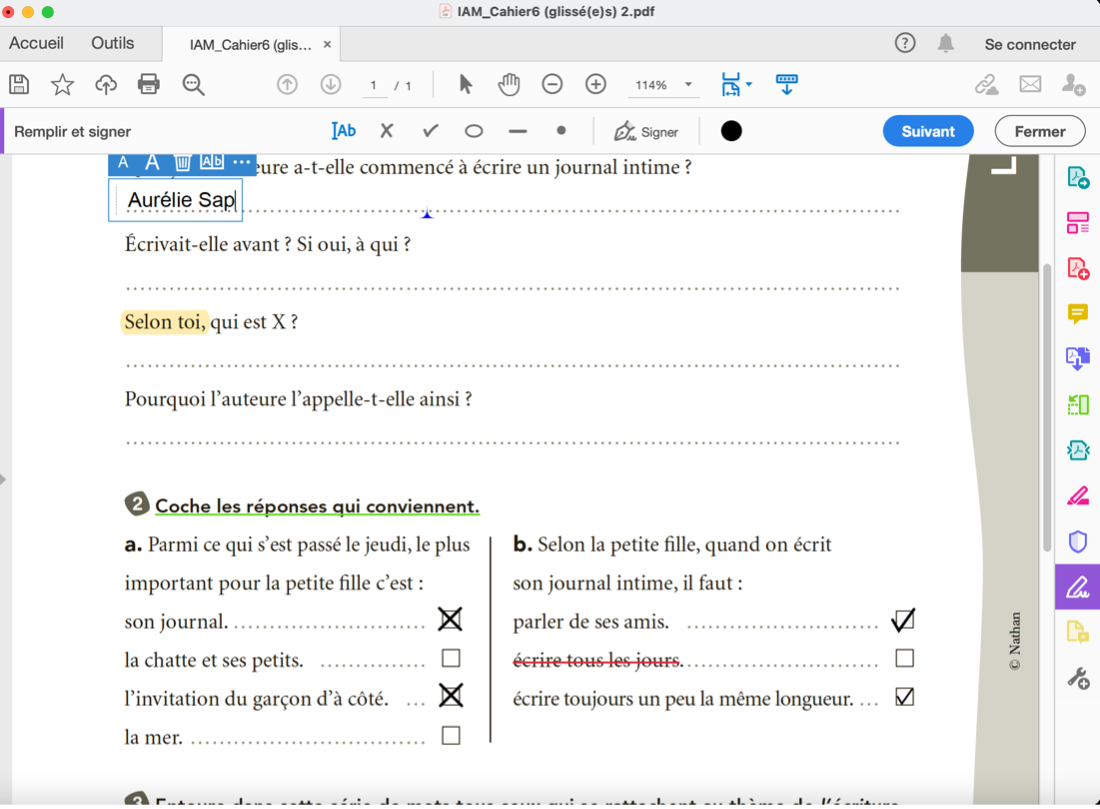Zoom out with the minus circle icon
The width and height of the screenshot is (1100, 809).
click(552, 85)
